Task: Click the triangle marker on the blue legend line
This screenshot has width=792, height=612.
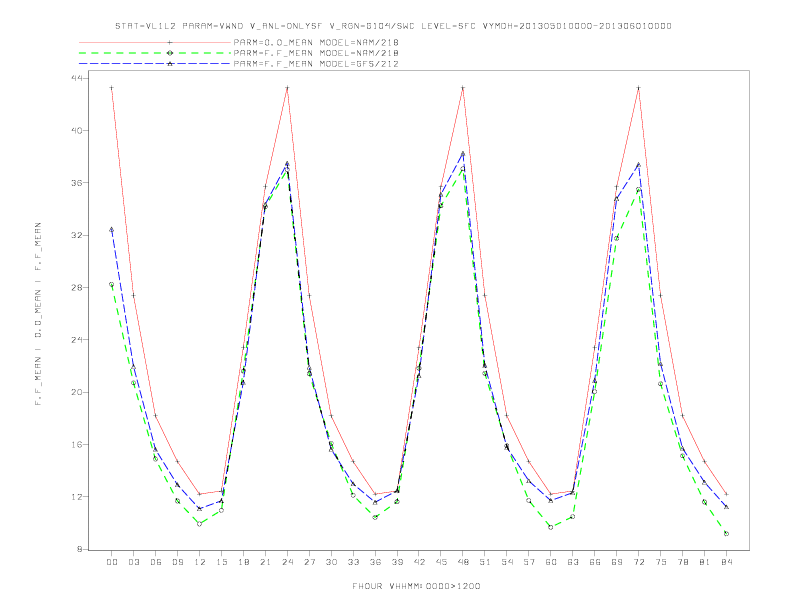Action: 170,64
